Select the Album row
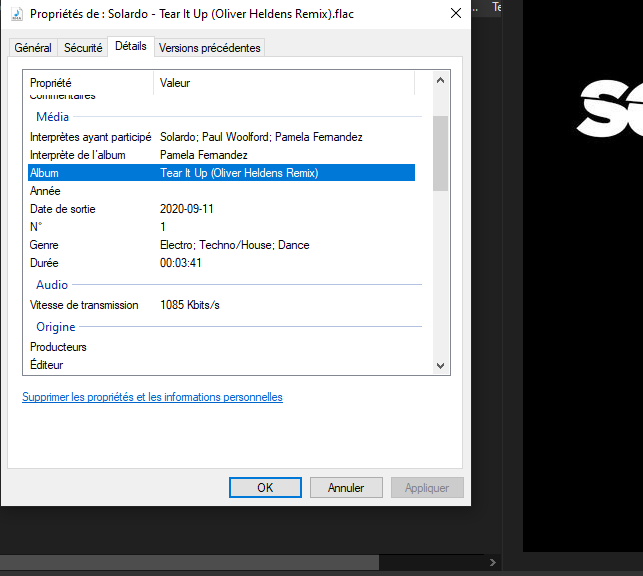643x576 pixels. point(221,173)
